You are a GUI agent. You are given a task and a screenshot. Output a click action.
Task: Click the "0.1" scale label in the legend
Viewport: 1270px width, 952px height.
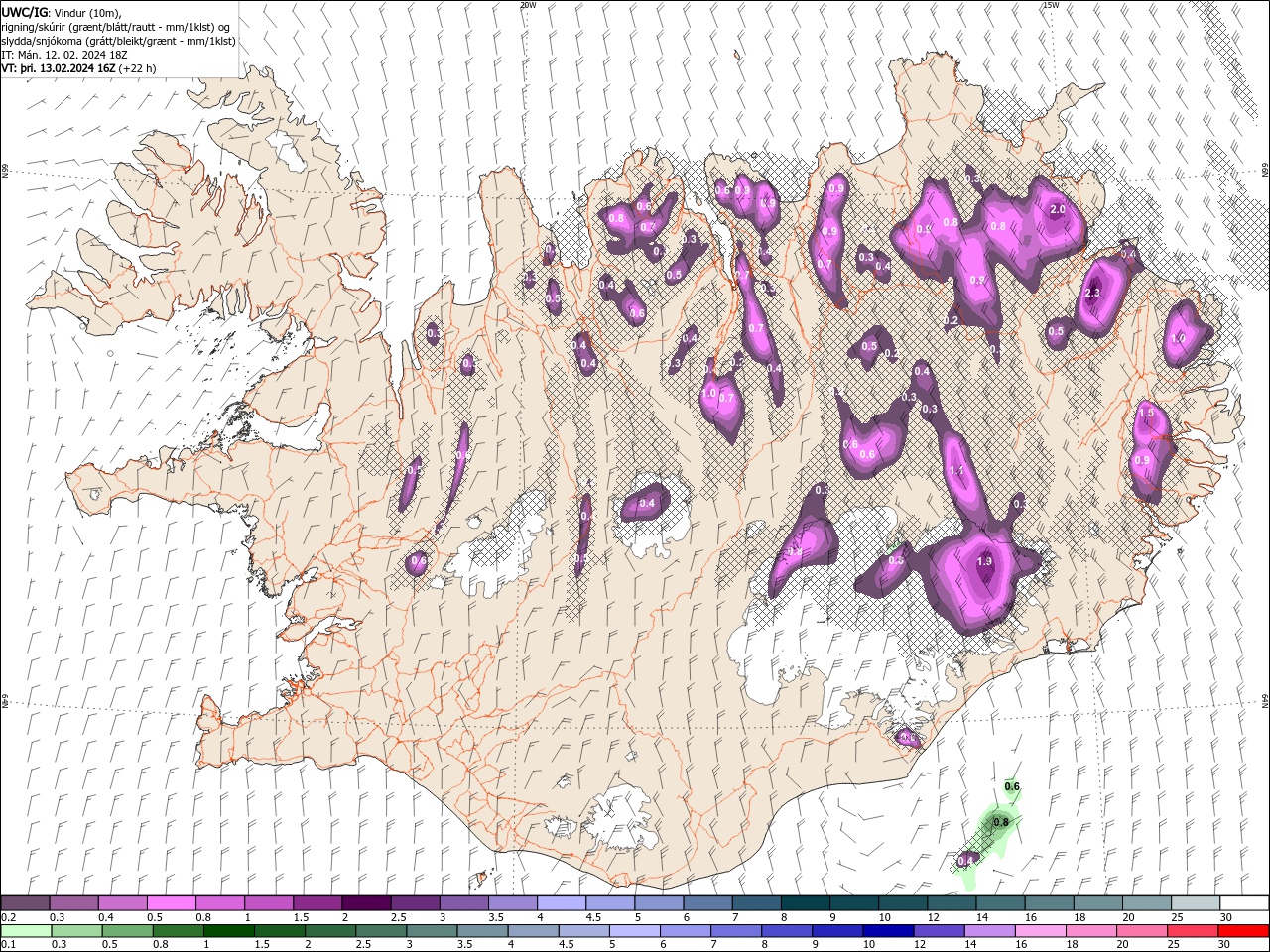pyautogui.click(x=8, y=945)
